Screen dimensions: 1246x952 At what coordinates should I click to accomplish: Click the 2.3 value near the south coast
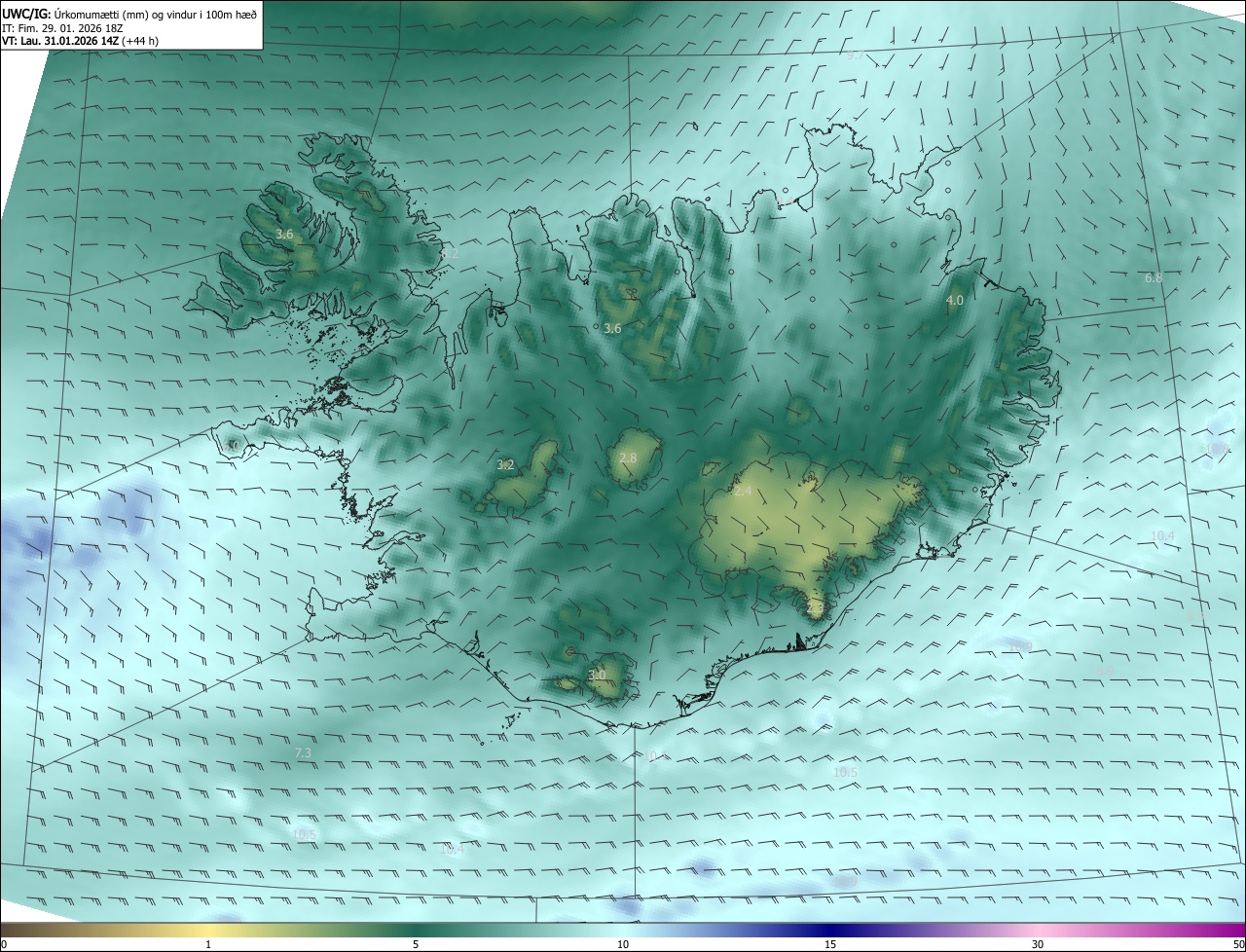815,608
